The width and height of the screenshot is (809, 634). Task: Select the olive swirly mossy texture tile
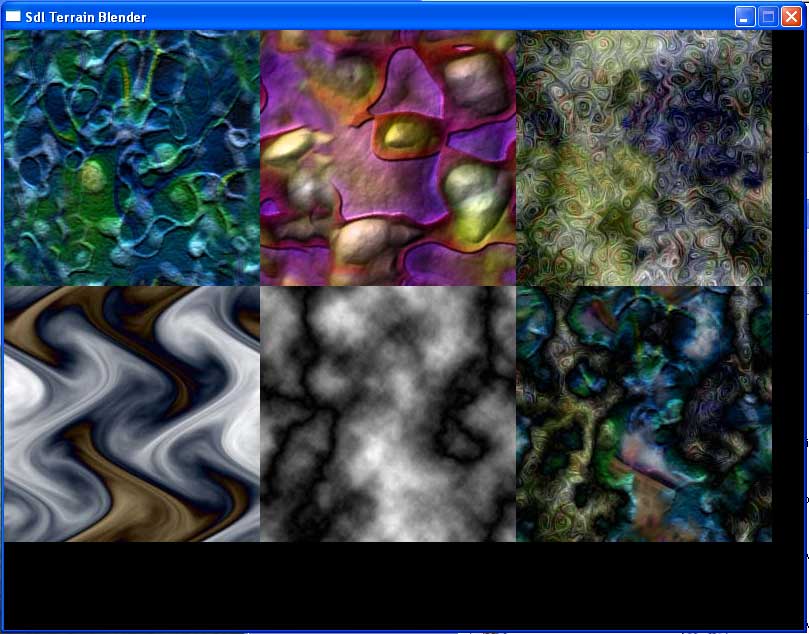click(x=644, y=158)
